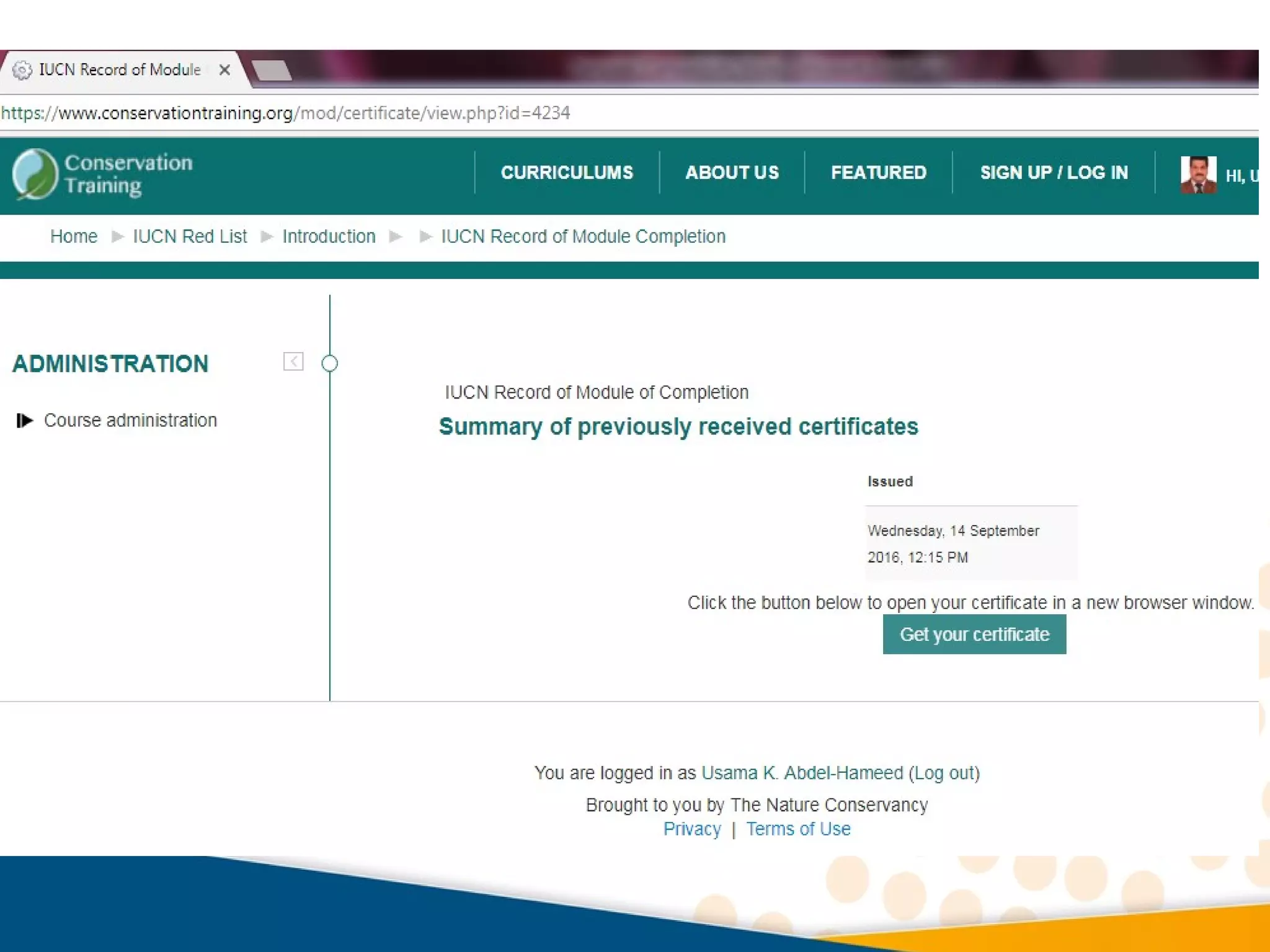
Task: Click the Log out link
Action: (x=944, y=773)
